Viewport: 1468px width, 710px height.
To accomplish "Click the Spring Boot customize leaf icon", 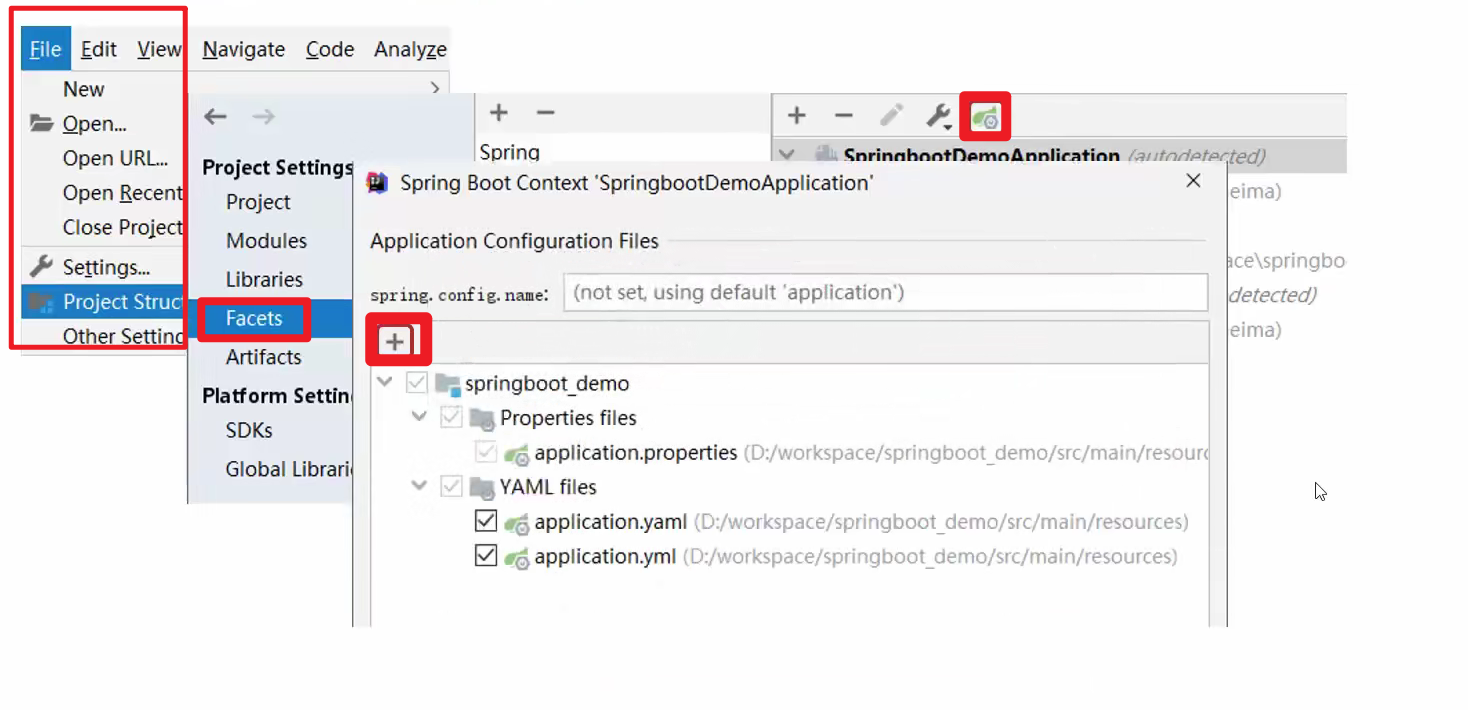I will [x=985, y=116].
